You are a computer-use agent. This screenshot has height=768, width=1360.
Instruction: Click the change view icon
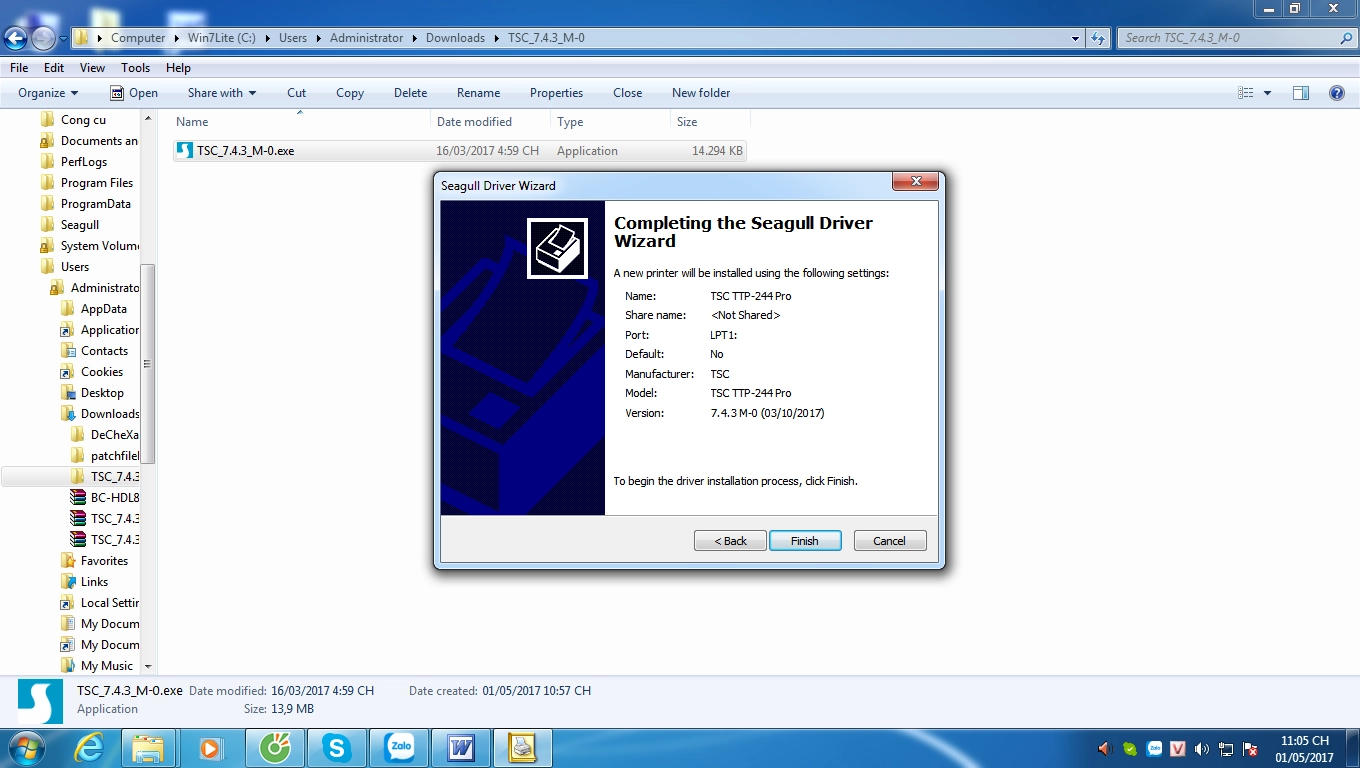(x=1246, y=93)
